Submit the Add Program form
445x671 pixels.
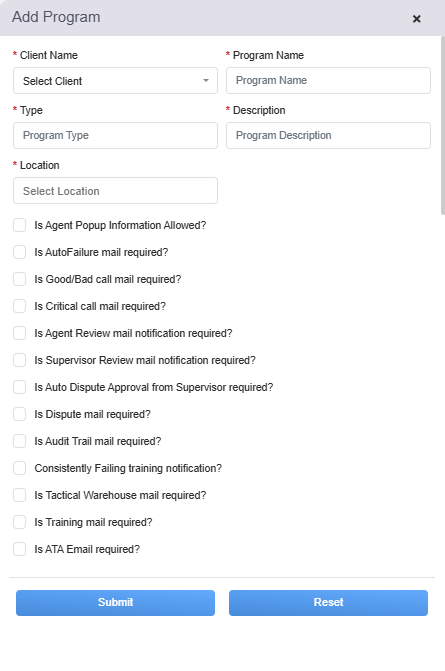116,603
